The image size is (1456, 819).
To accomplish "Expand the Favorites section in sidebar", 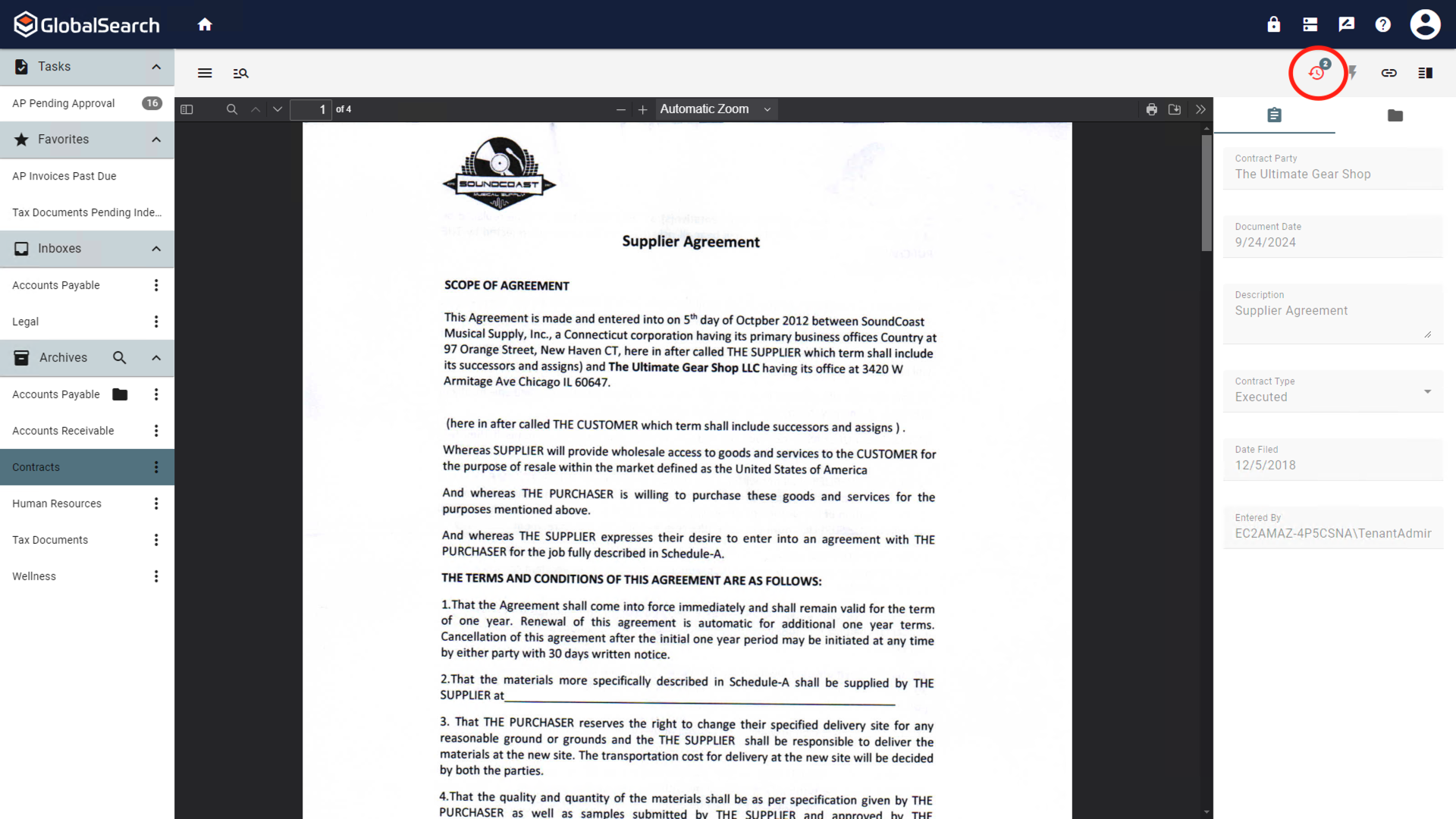I will pyautogui.click(x=155, y=139).
